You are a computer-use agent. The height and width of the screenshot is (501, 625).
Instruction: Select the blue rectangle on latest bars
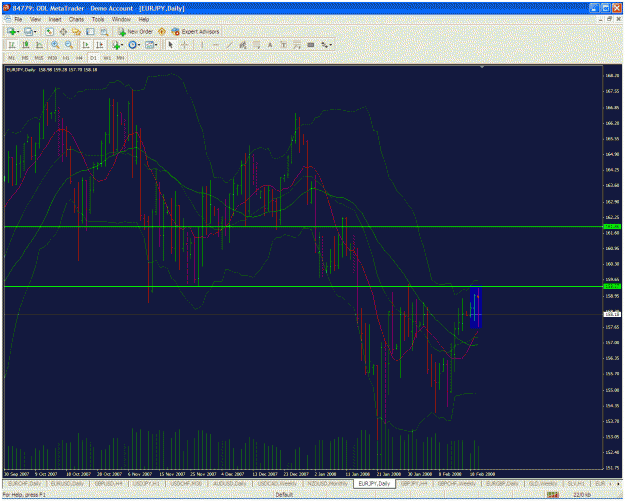pos(476,308)
